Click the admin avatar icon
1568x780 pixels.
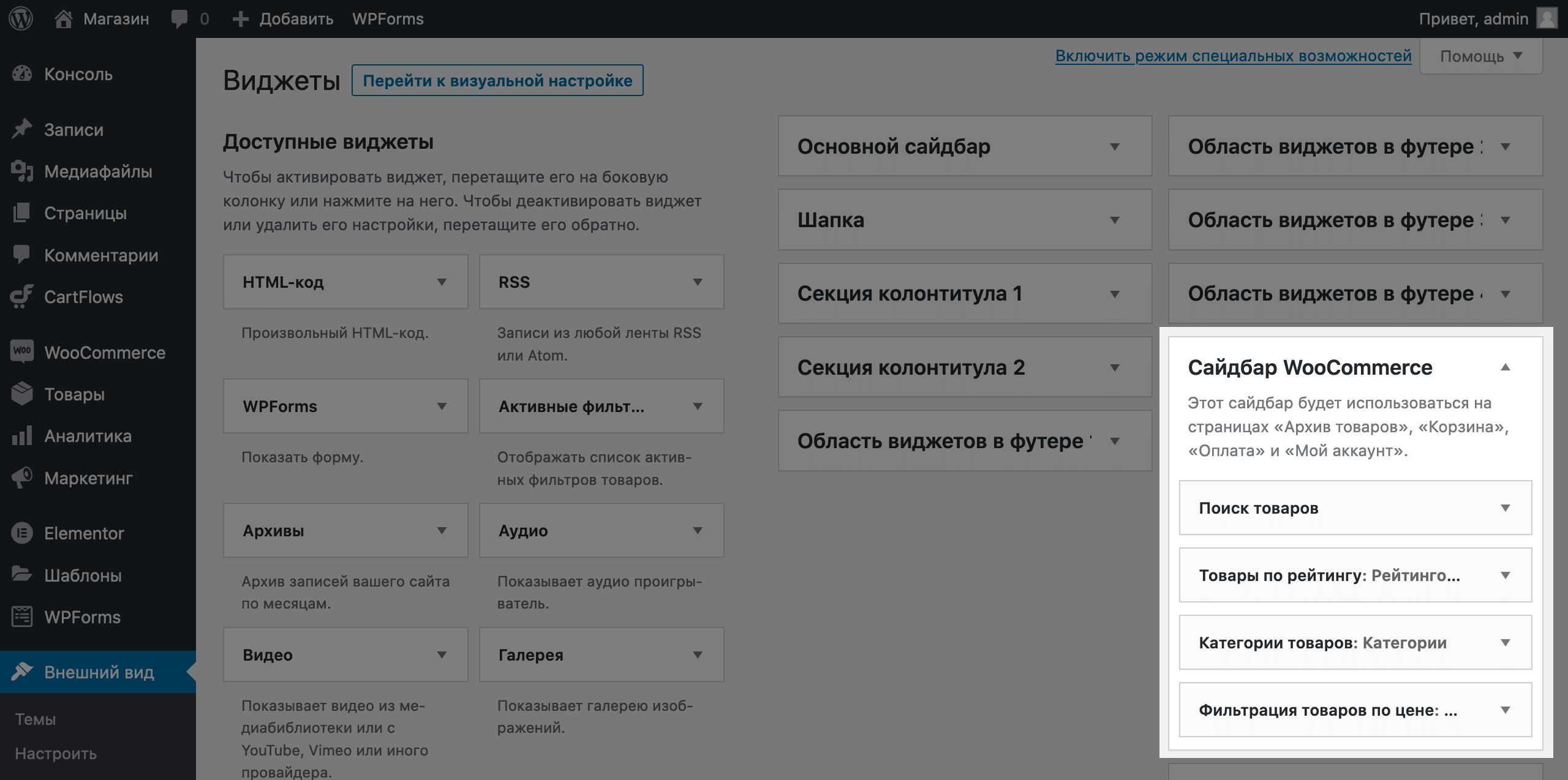tap(1547, 18)
